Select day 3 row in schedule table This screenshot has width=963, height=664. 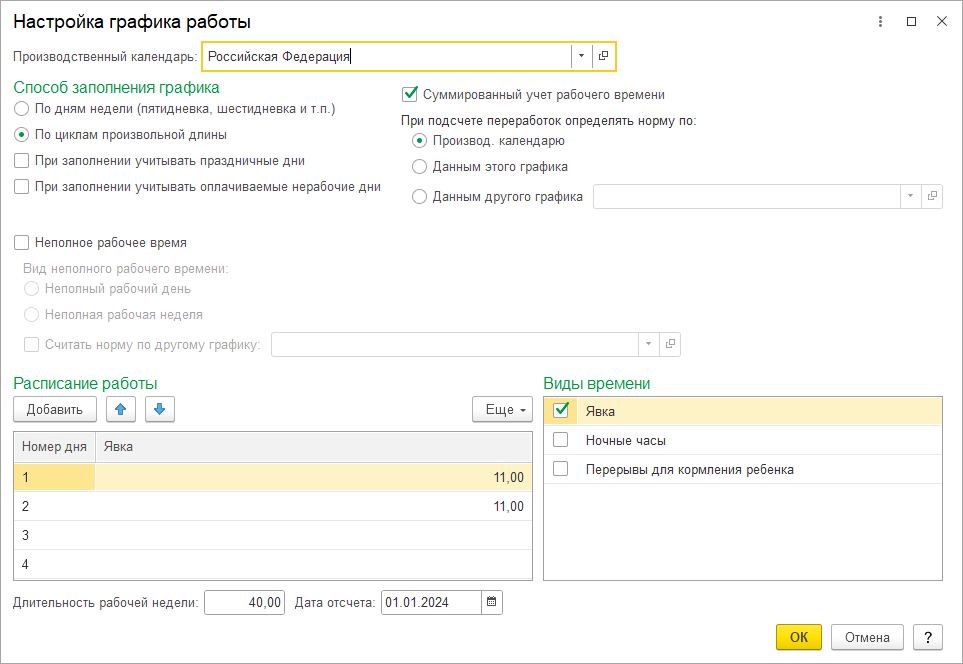tap(273, 535)
